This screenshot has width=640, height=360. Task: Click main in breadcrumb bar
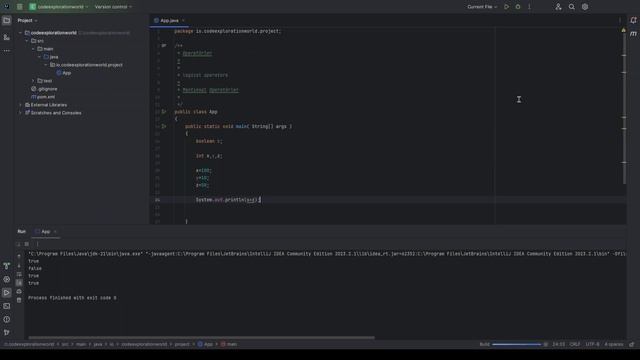pyautogui.click(x=229, y=344)
